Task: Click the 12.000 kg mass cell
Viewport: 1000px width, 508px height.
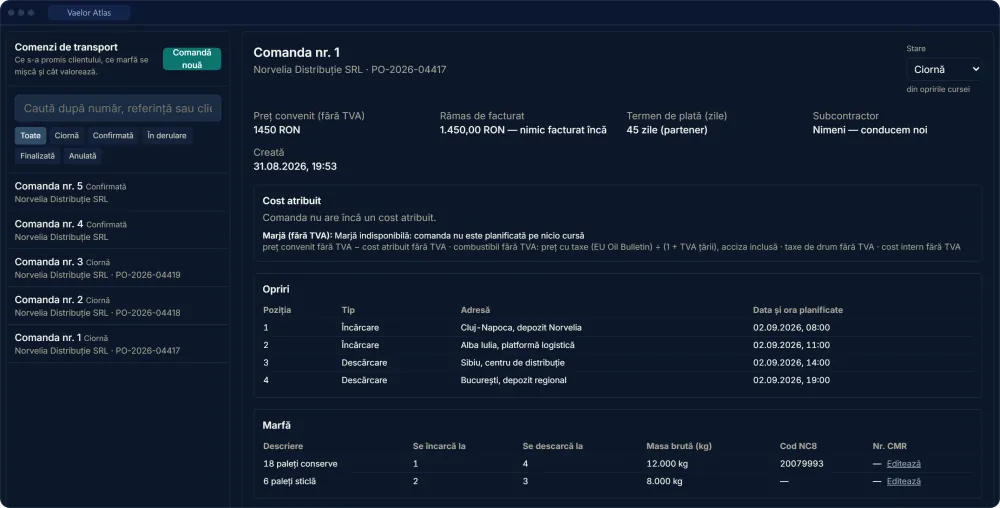Action: click(667, 464)
